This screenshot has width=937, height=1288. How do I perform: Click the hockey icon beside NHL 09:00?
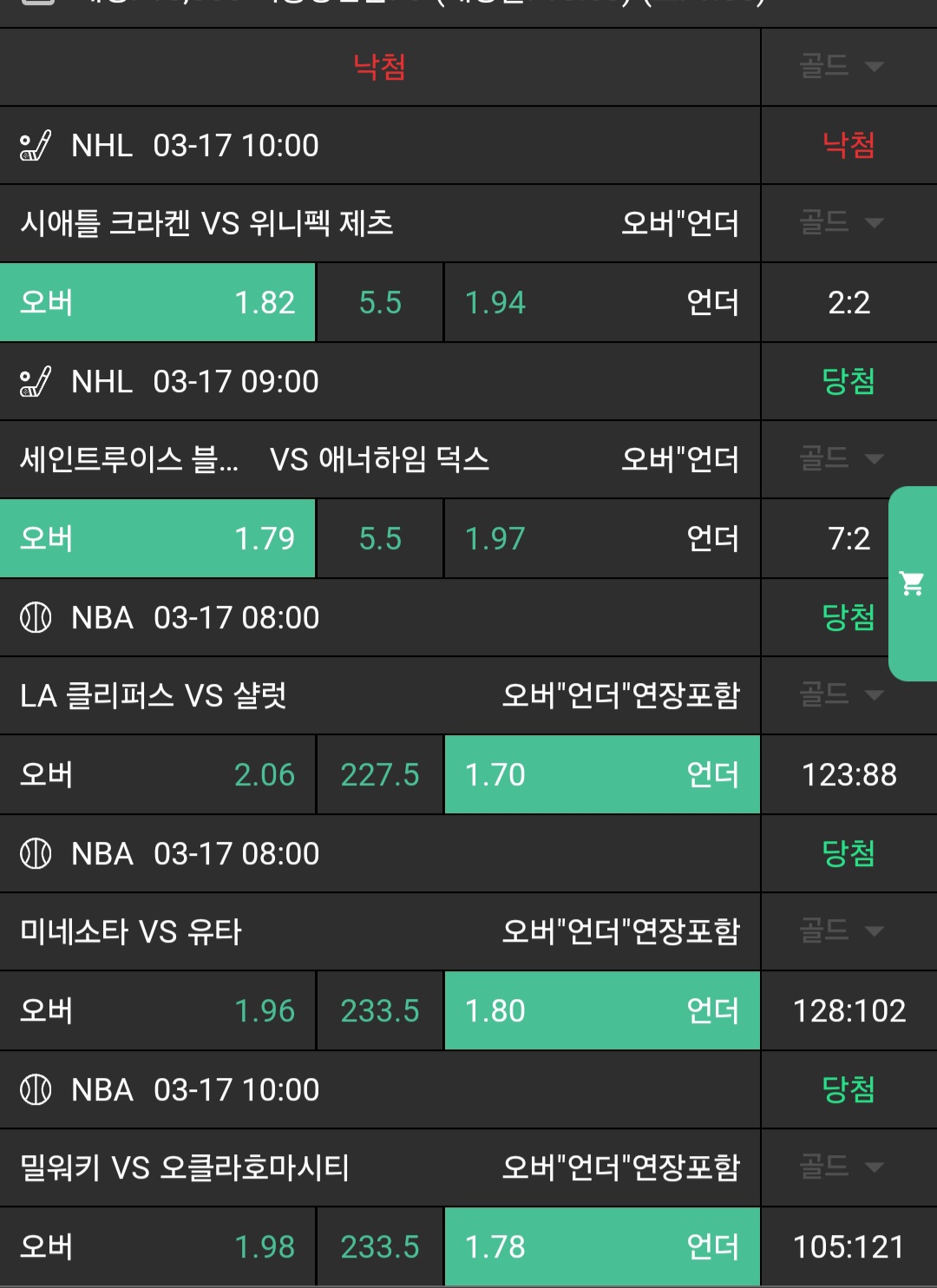(35, 382)
